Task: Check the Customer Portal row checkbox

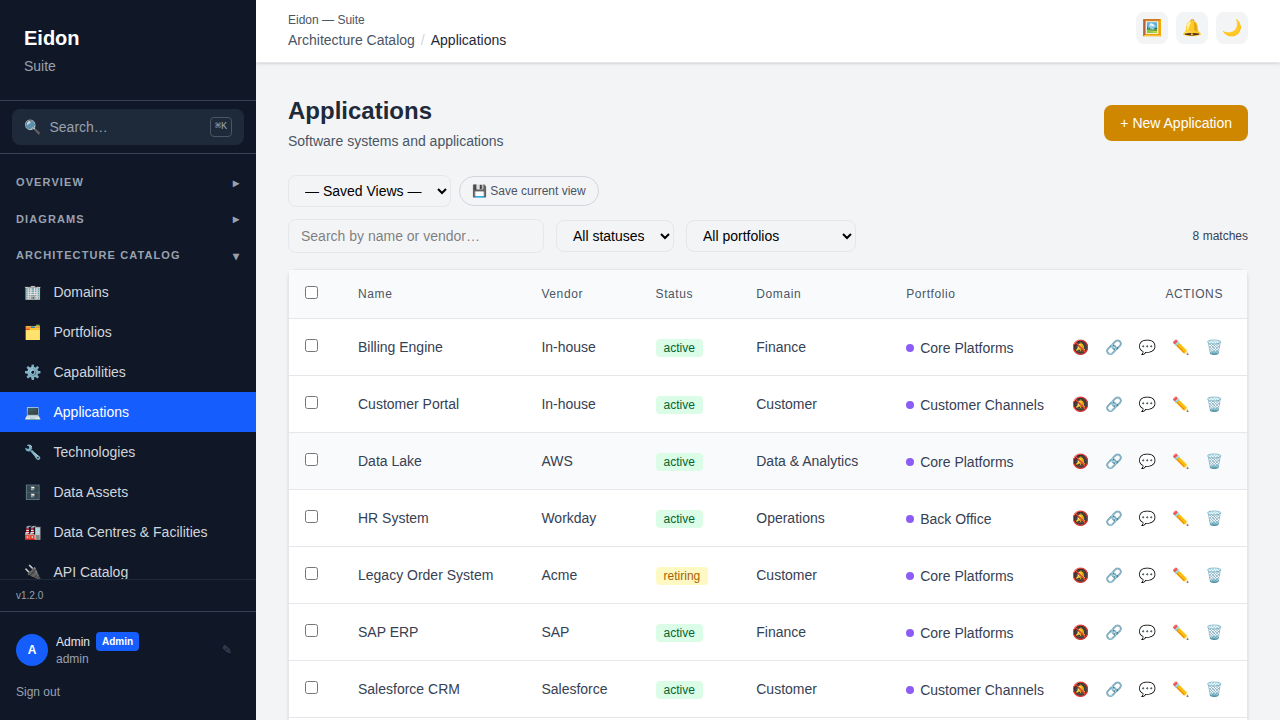Action: [311, 402]
